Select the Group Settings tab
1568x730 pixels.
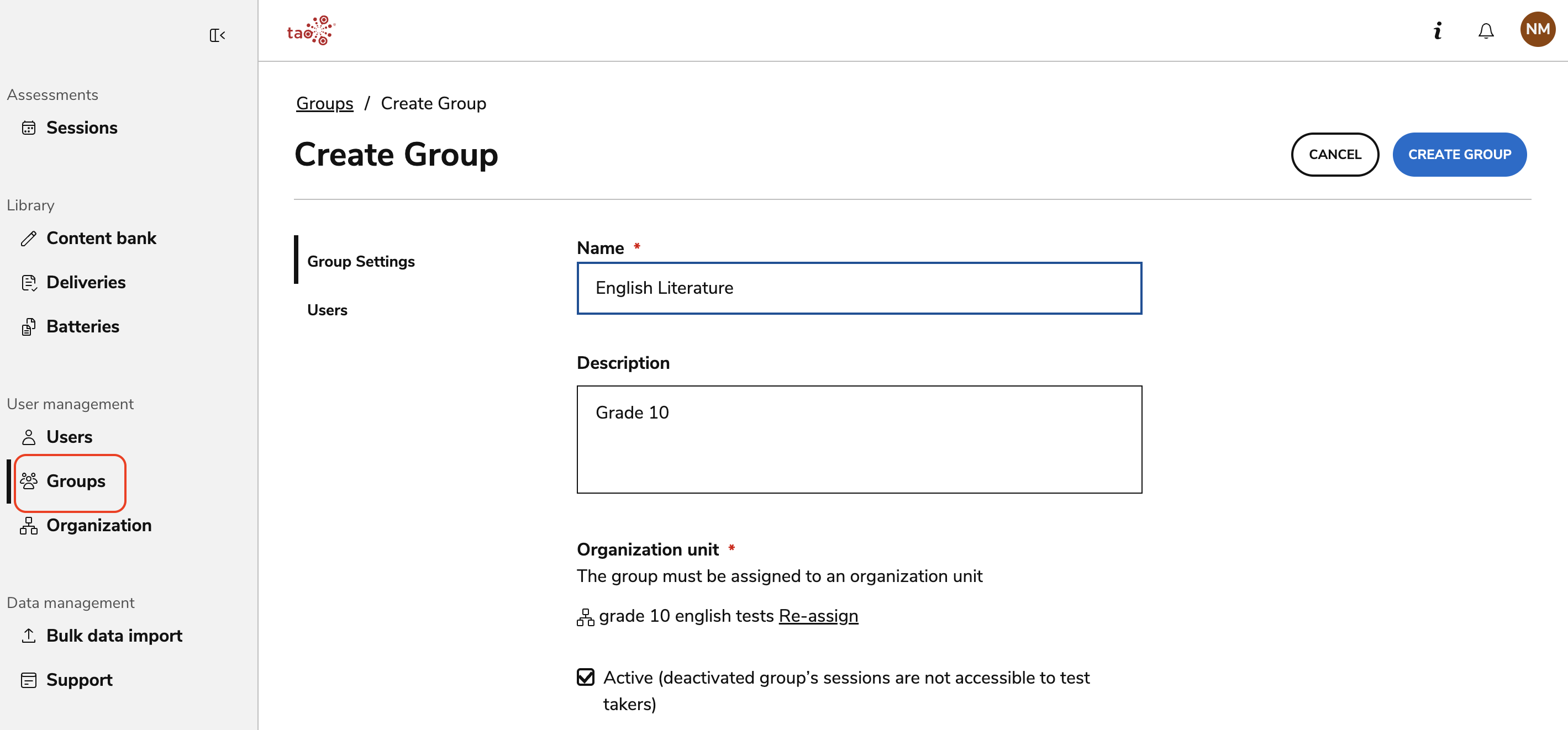[x=361, y=261]
